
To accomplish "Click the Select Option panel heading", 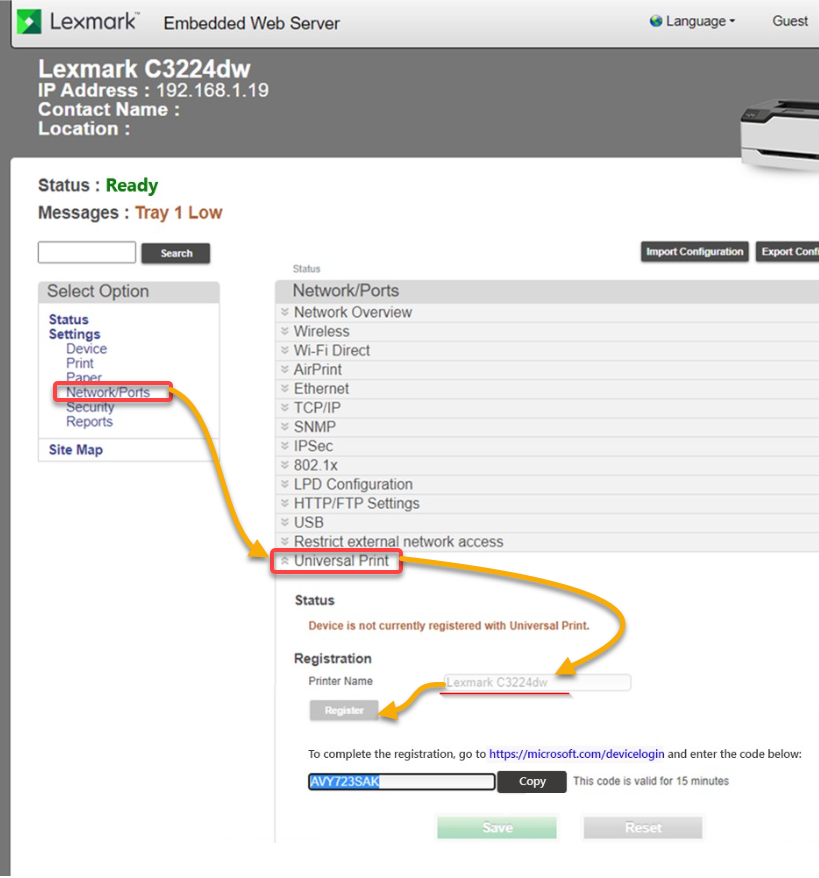I will point(98,291).
